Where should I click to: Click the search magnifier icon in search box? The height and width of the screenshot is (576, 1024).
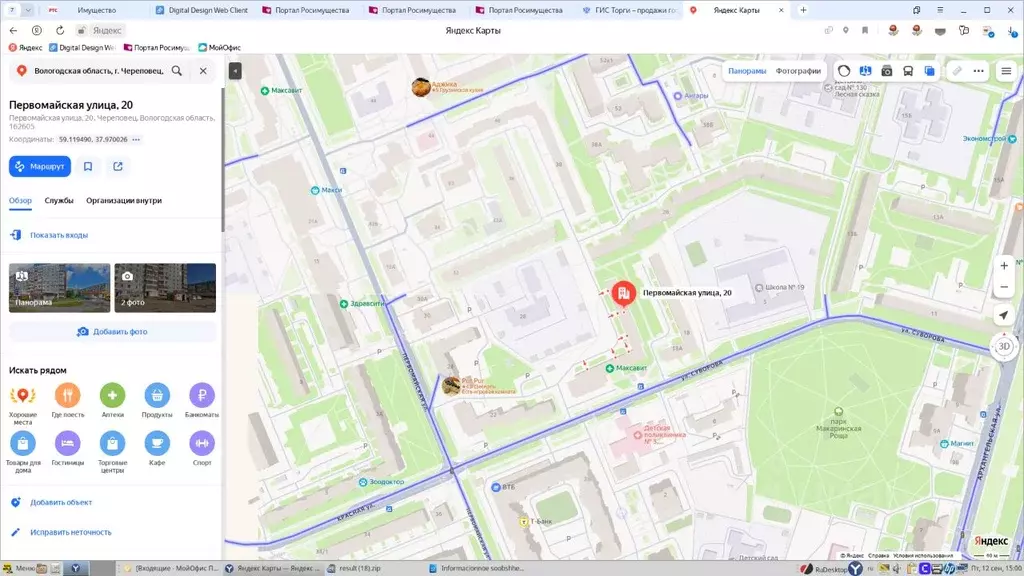pos(177,71)
